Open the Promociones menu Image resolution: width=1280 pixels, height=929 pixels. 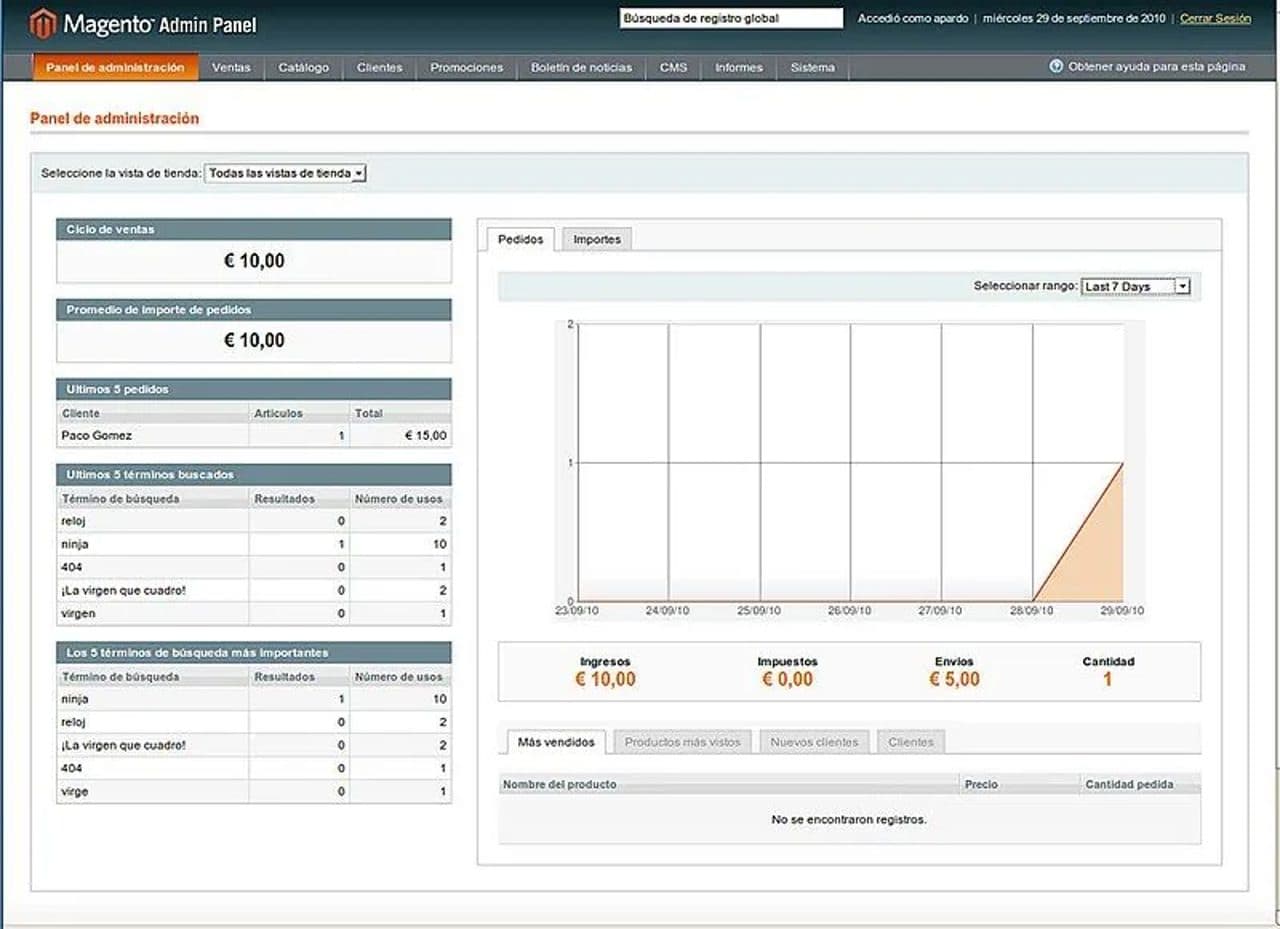[x=466, y=67]
